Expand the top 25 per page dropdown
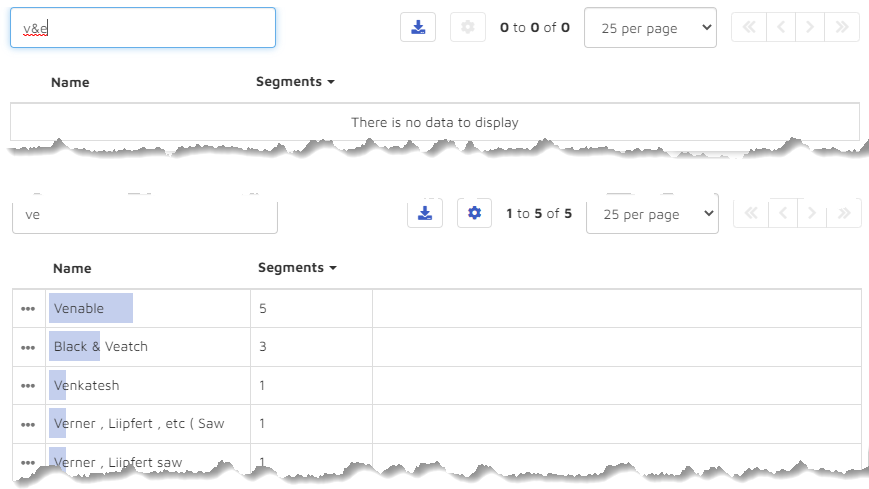This screenshot has height=489, width=869. 650,28
